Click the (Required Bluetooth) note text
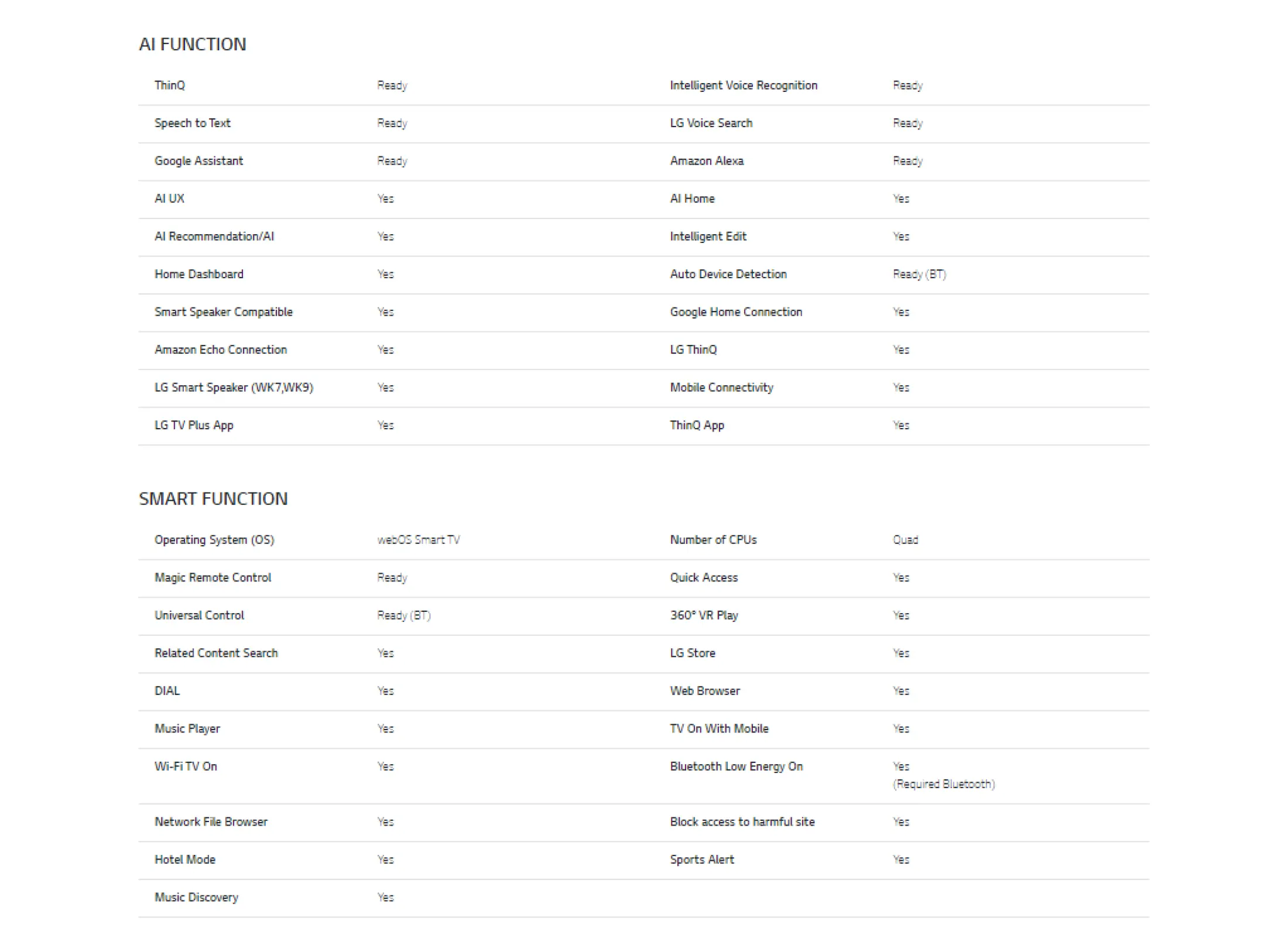 (944, 784)
